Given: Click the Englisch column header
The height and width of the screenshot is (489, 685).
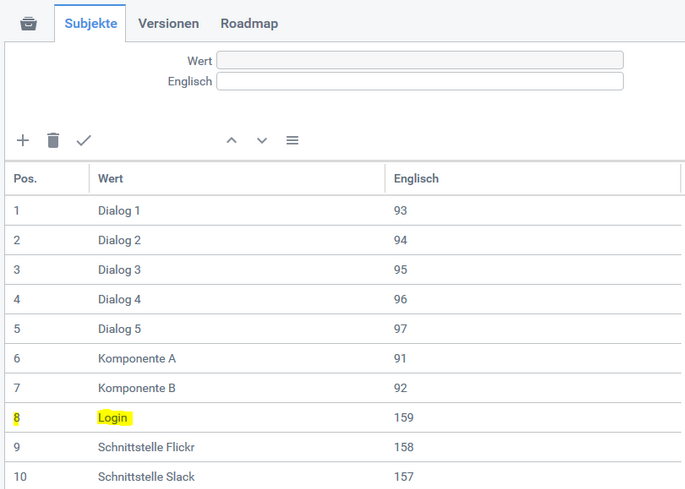Looking at the screenshot, I should coord(416,179).
